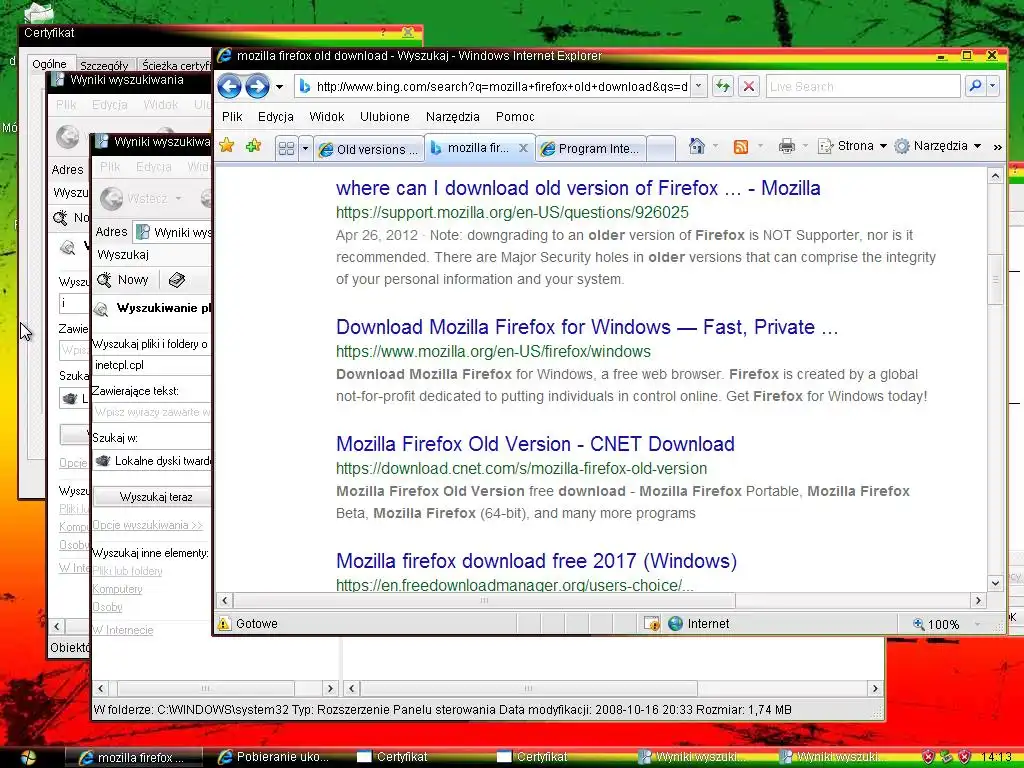1024x768 pixels.
Task: Open the search provider dropdown arrow
Action: click(993, 86)
